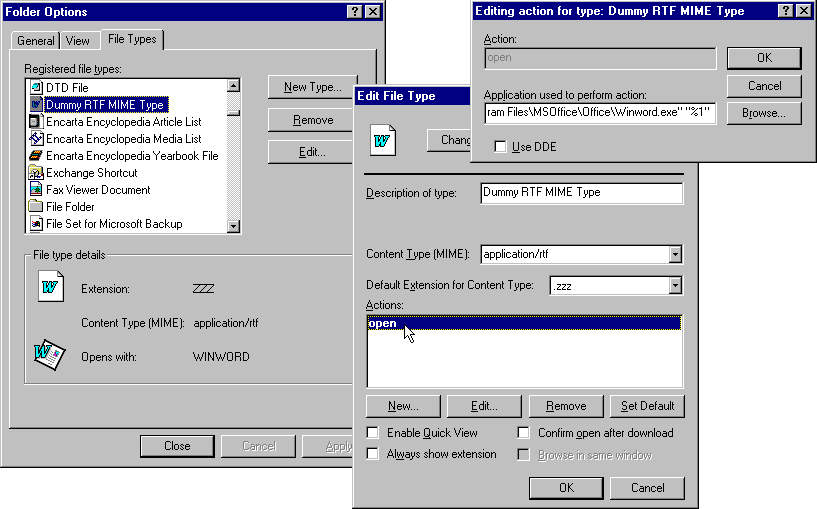817x509 pixels.
Task: Select File Set for Microsoft Backup icon
Action: tap(36, 224)
